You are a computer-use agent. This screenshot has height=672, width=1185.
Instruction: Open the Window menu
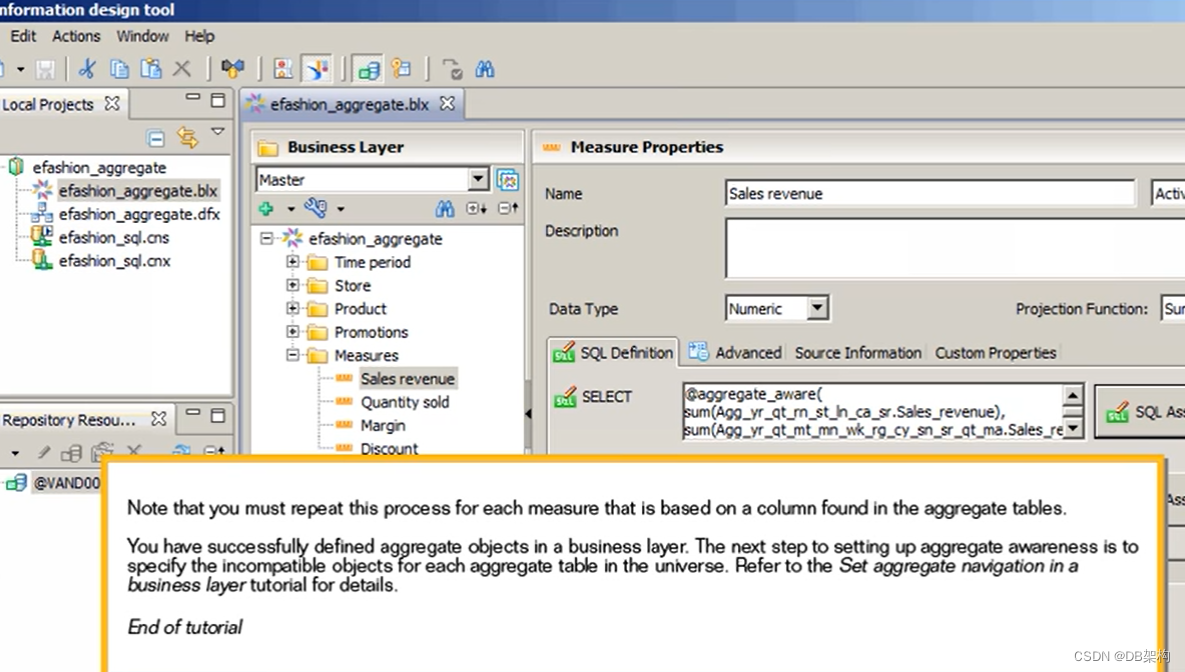coord(142,36)
